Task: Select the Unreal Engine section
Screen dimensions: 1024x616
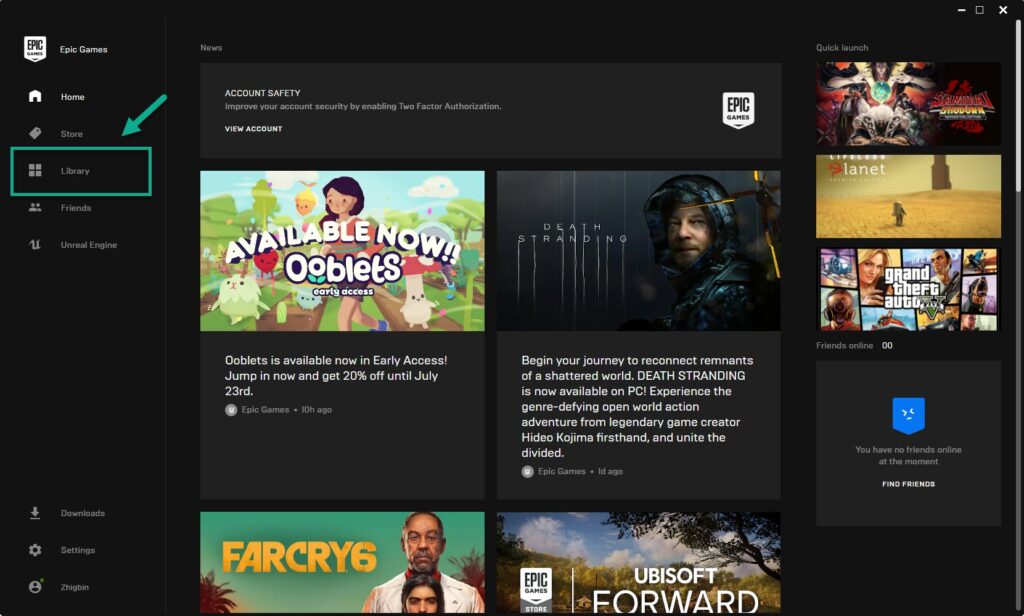Action: (x=89, y=245)
